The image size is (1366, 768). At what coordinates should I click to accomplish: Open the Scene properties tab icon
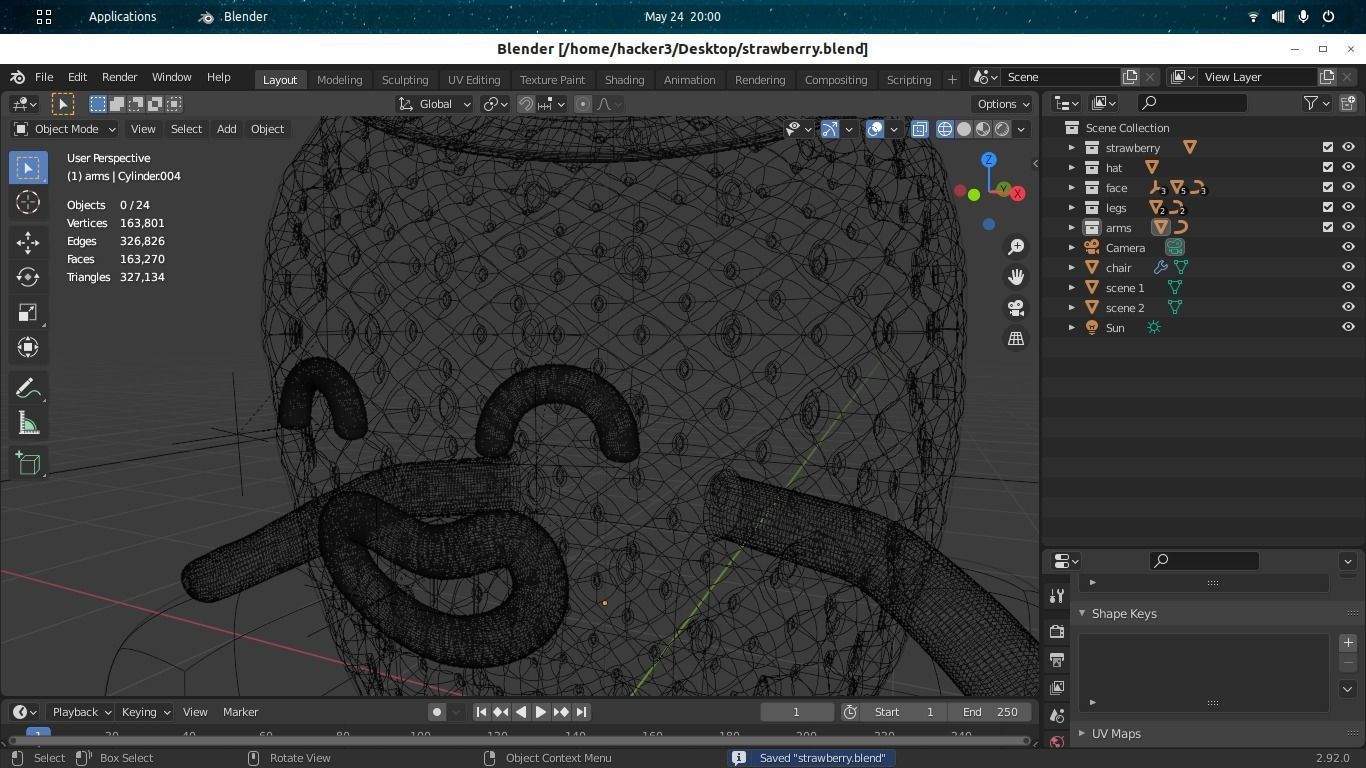click(1057, 715)
